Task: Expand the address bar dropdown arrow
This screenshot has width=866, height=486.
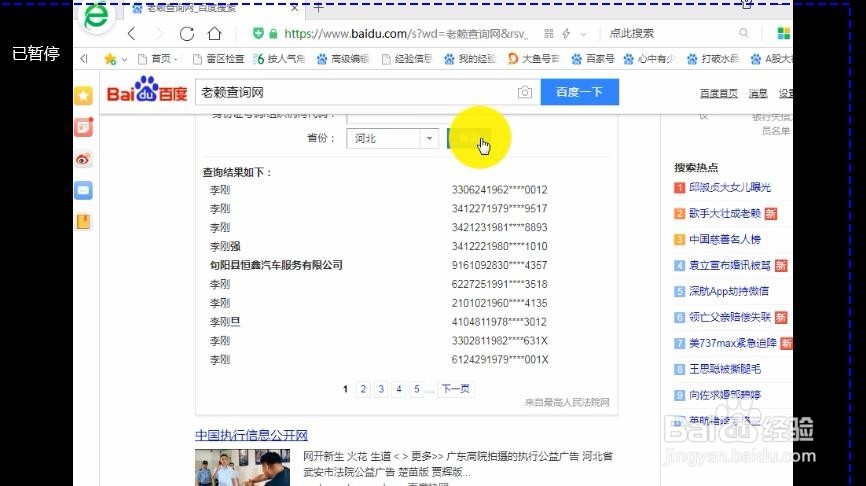Action: [583, 34]
